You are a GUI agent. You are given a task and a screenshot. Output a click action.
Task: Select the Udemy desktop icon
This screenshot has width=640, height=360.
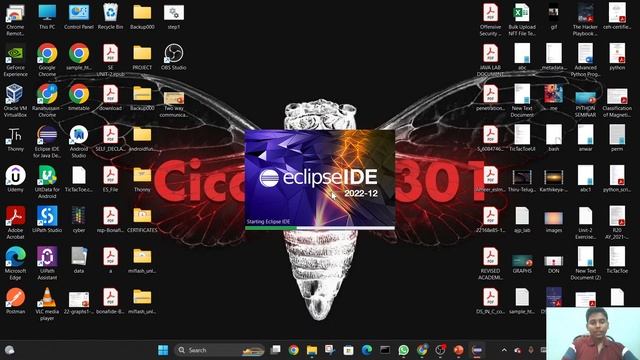pos(15,179)
